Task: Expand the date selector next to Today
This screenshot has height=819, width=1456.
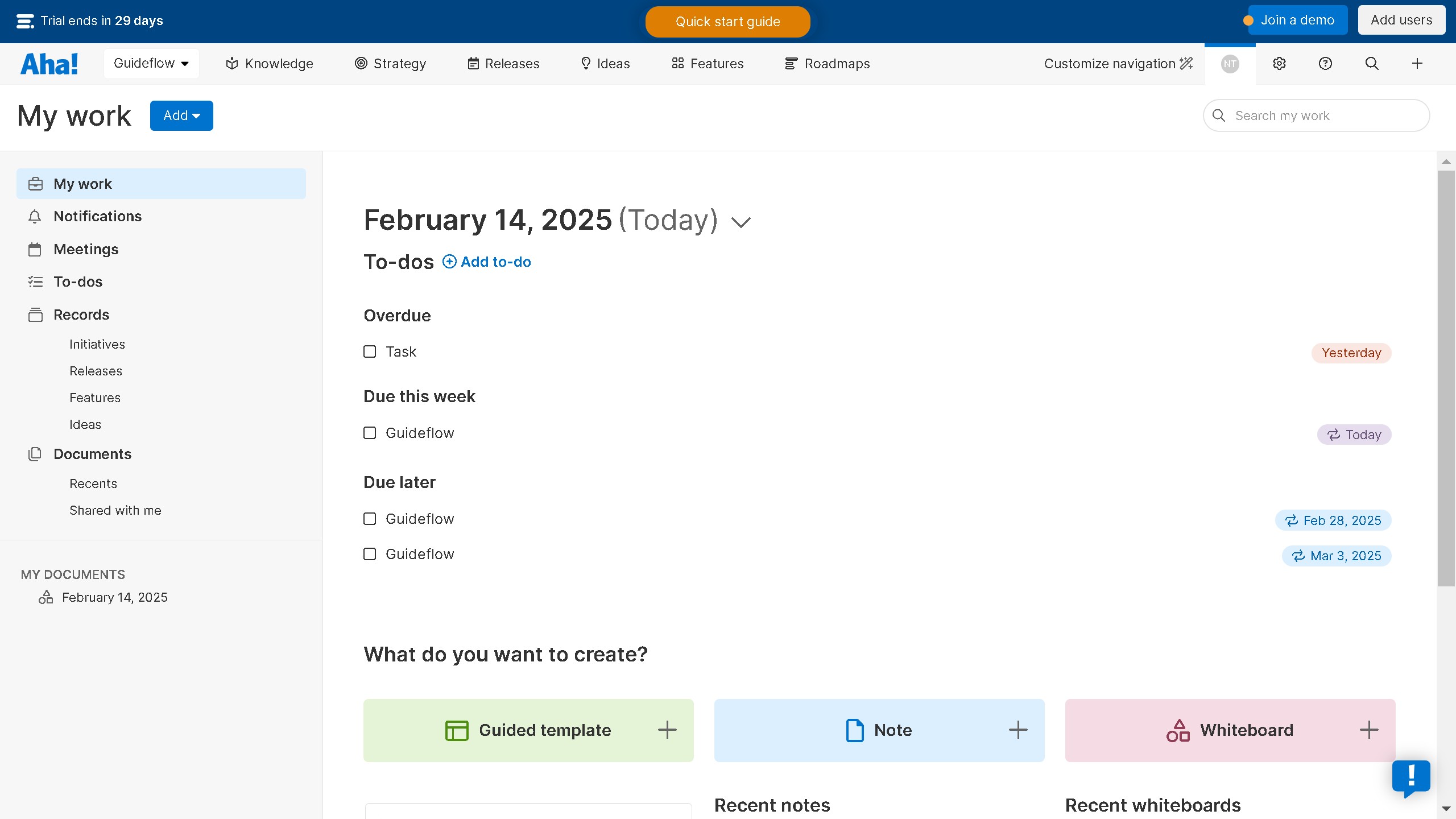Action: click(x=741, y=221)
